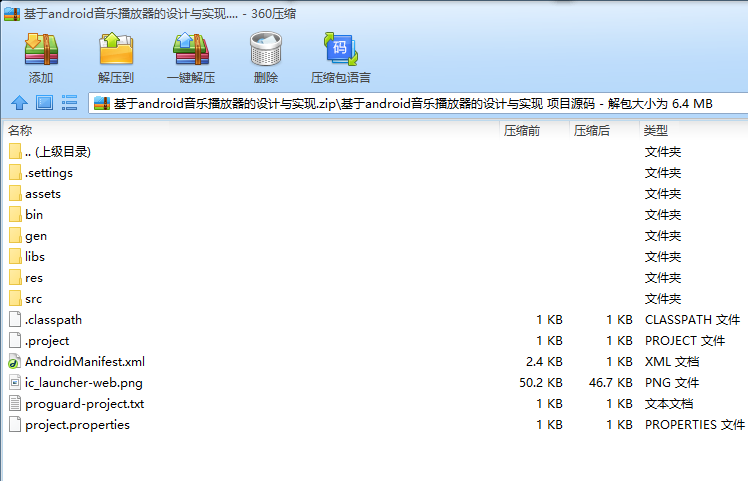Click the proguard-project.txt text file icon
Image resolution: width=748 pixels, height=481 pixels.
click(15, 403)
